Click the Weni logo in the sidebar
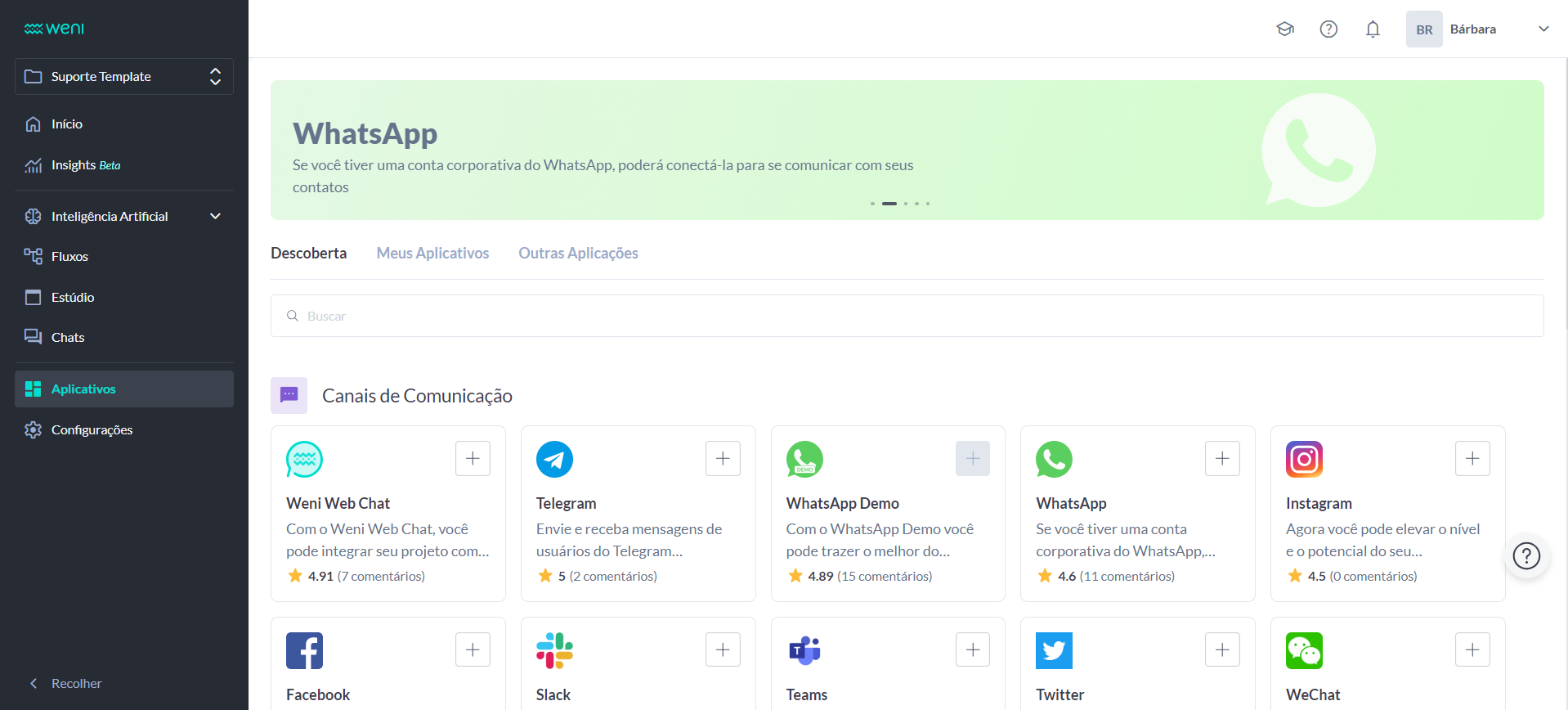 [54, 29]
